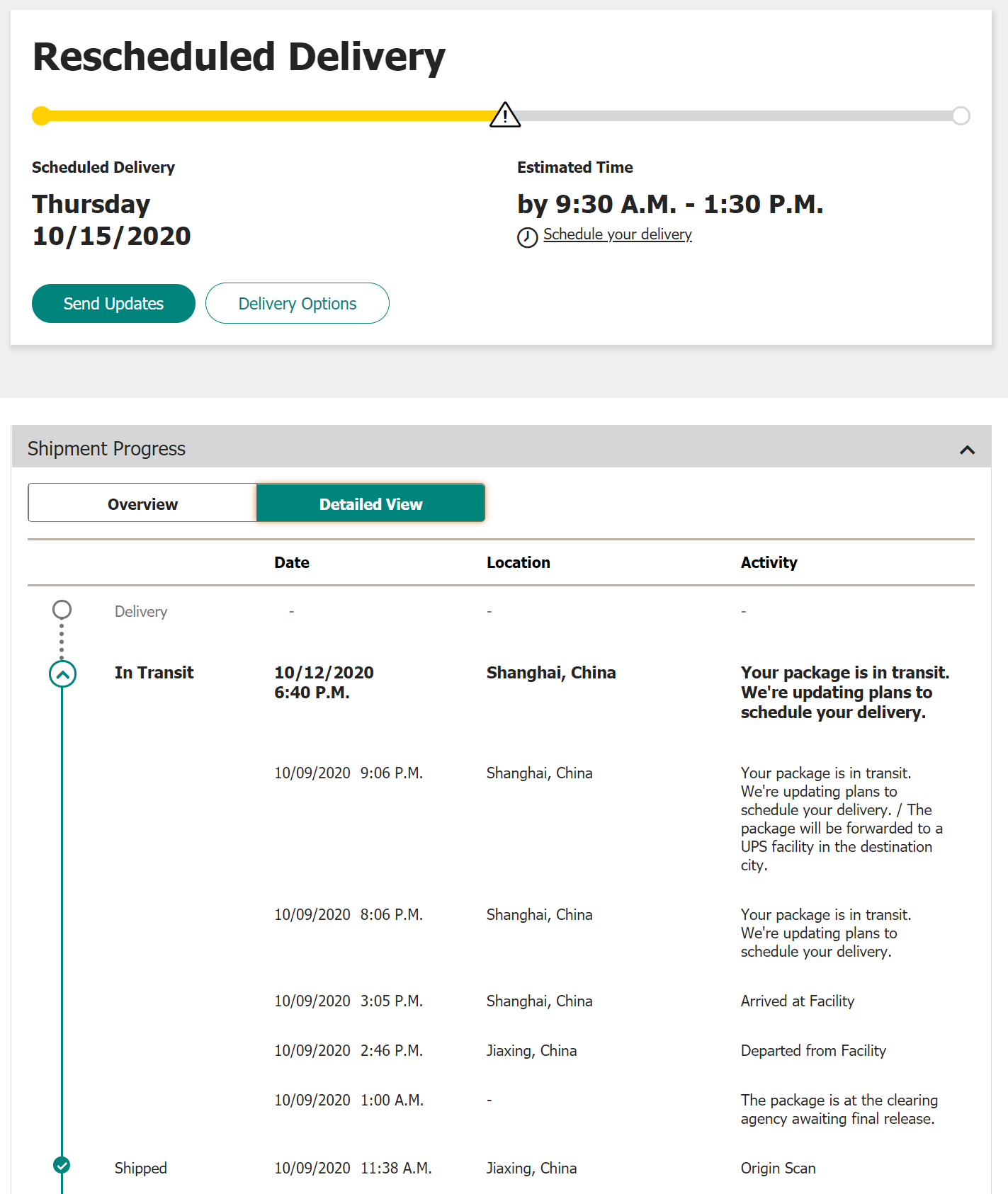The width and height of the screenshot is (1008, 1194).
Task: Switch to the Overview tab
Action: coord(142,504)
